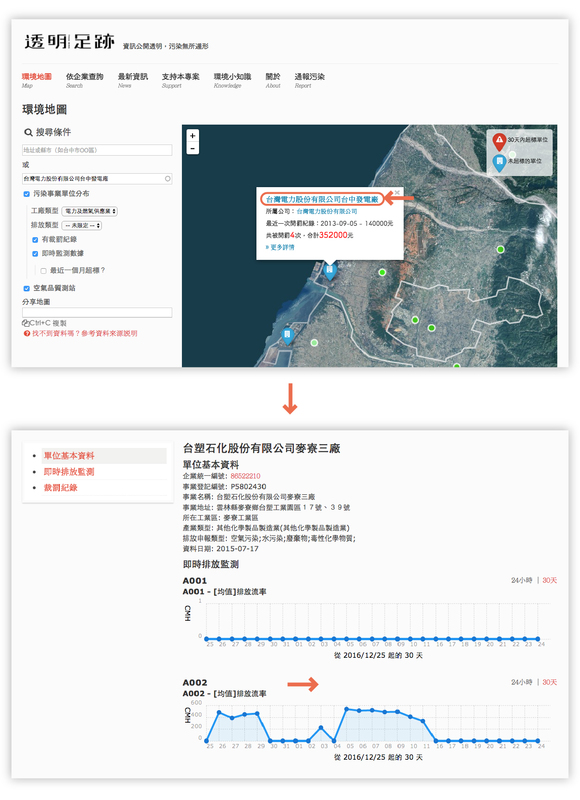Open 支持本專案 Support in the nav
The width and height of the screenshot is (580, 800).
pyautogui.click(x=181, y=80)
